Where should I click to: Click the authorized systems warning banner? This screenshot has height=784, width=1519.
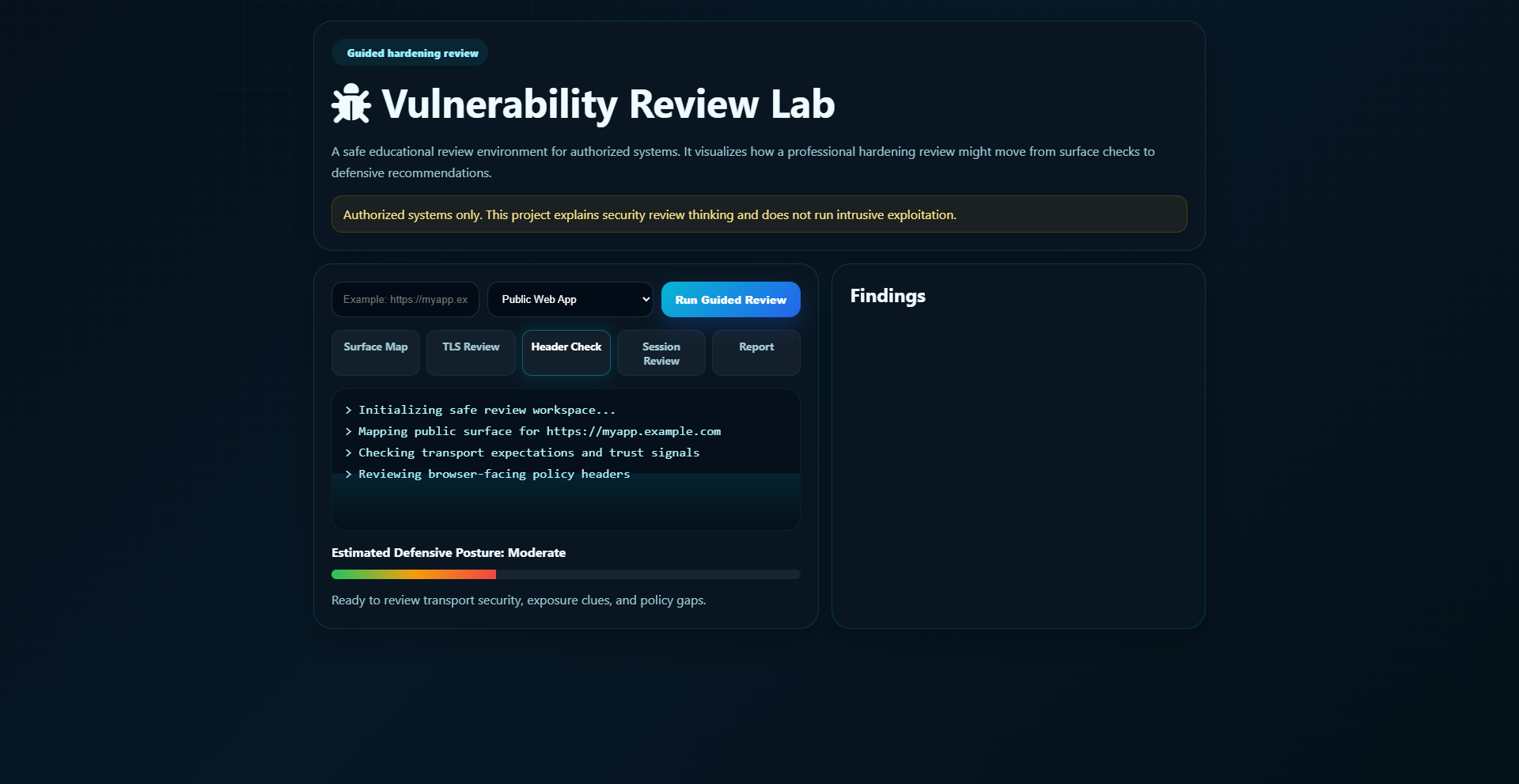click(x=758, y=214)
